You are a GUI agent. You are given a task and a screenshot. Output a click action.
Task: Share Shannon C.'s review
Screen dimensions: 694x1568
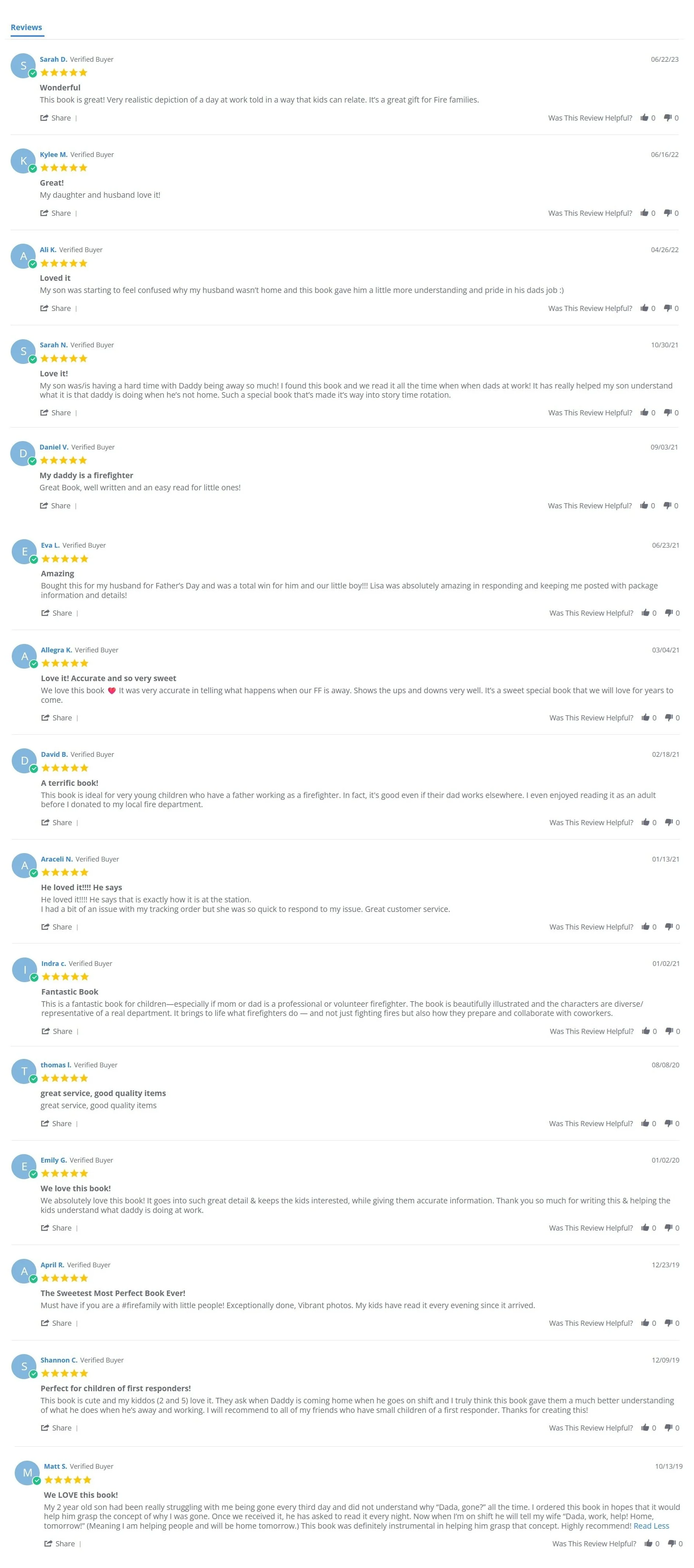click(56, 1427)
